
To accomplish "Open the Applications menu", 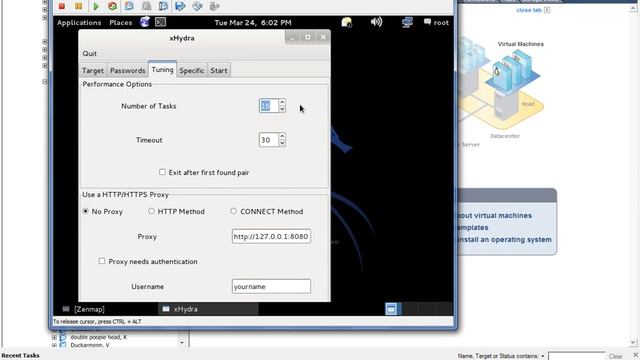I will click(x=79, y=22).
